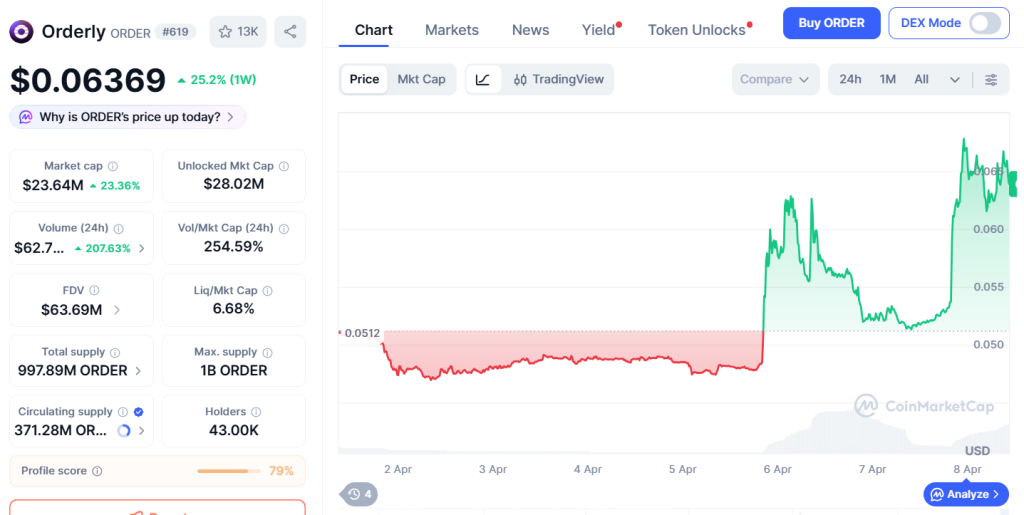Expand the Total supply details arrow
The image size is (1024, 515).
pyautogui.click(x=138, y=371)
